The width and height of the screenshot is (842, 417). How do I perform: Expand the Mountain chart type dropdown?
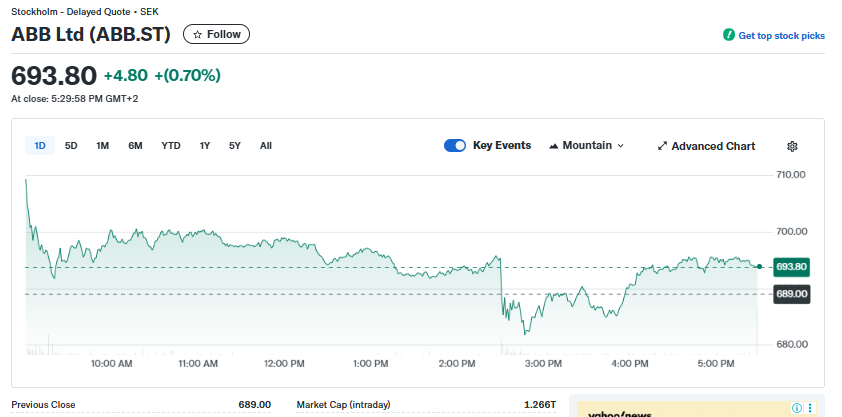click(586, 146)
